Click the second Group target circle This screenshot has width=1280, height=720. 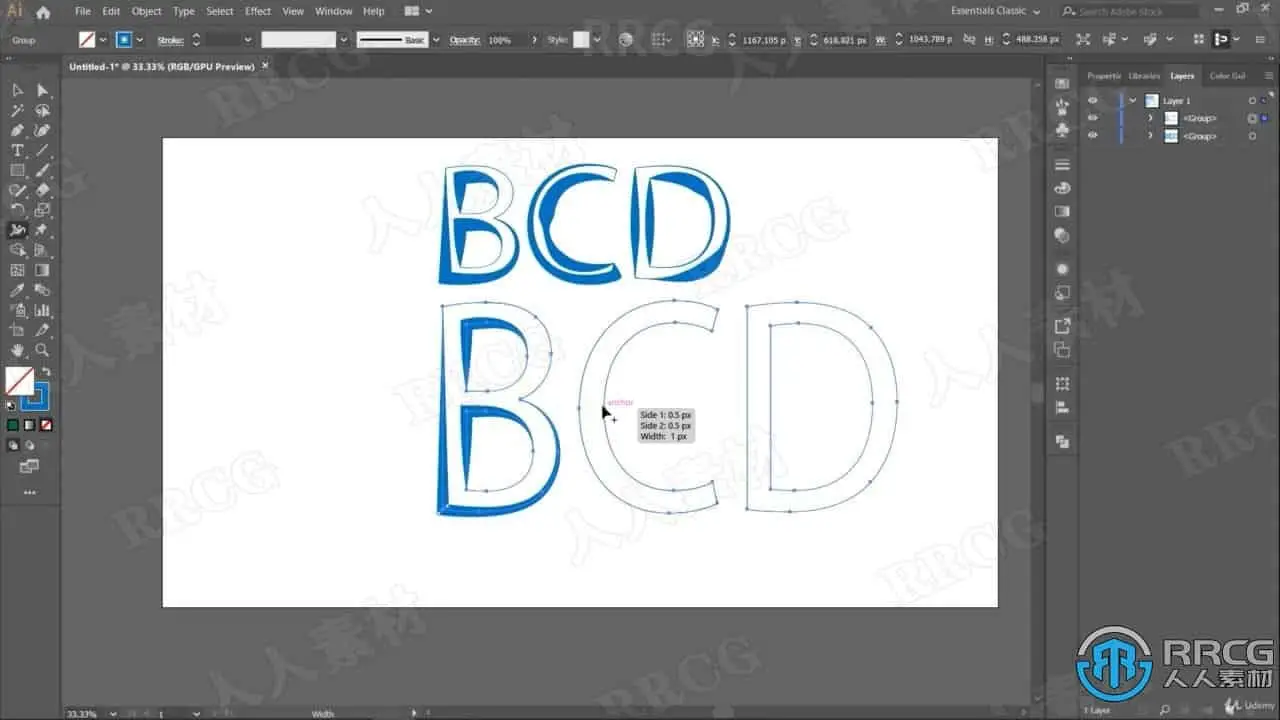pyautogui.click(x=1252, y=135)
